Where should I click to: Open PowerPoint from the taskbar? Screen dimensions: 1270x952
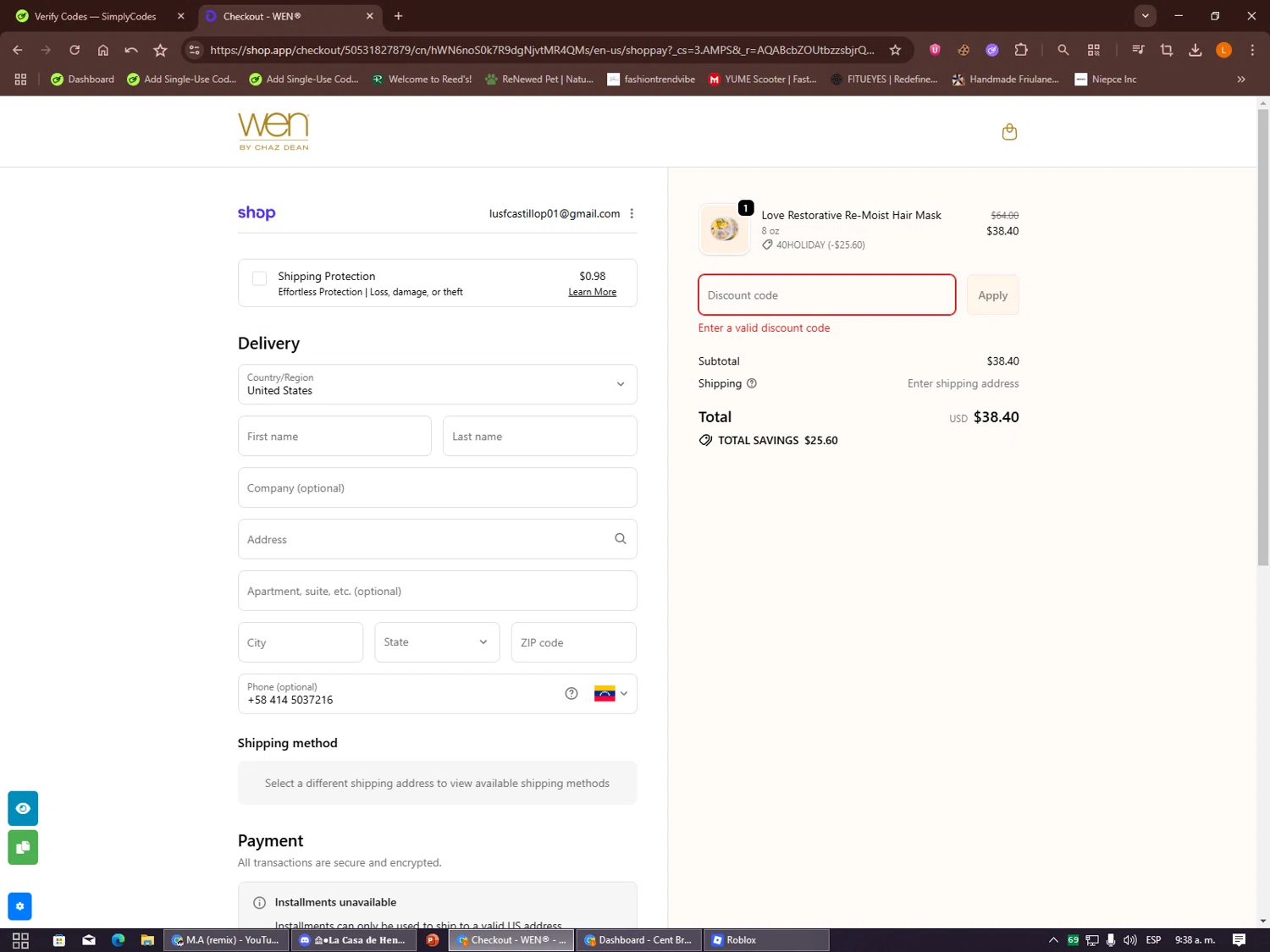tap(433, 940)
